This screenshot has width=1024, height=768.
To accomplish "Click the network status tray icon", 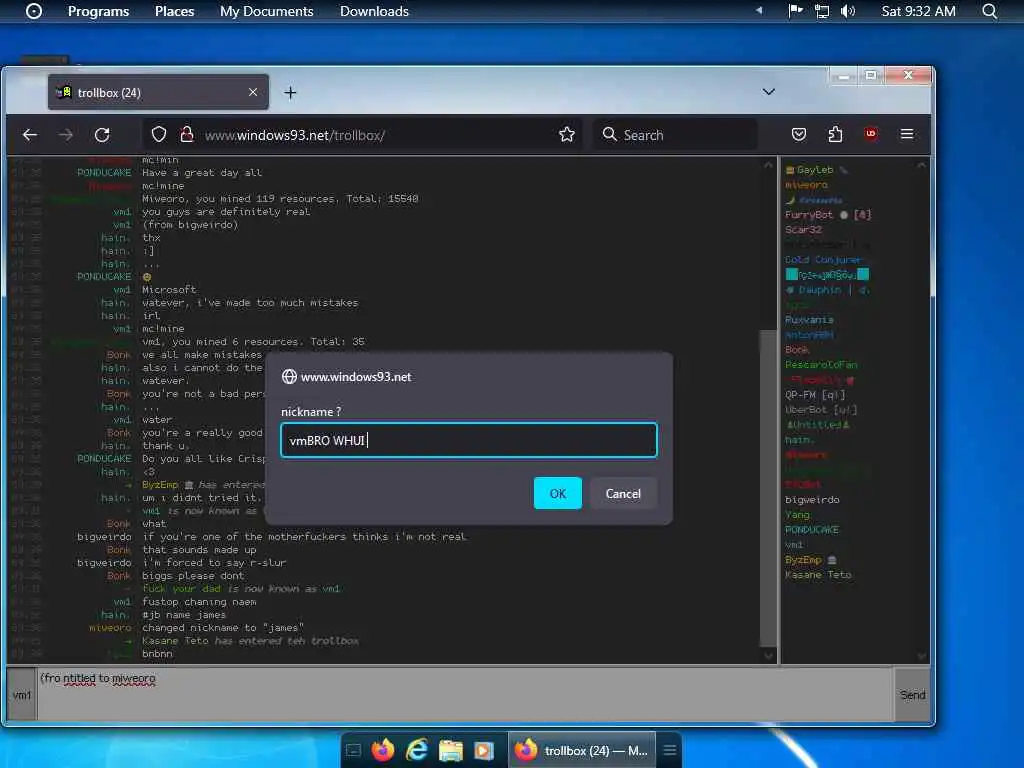I will [822, 11].
